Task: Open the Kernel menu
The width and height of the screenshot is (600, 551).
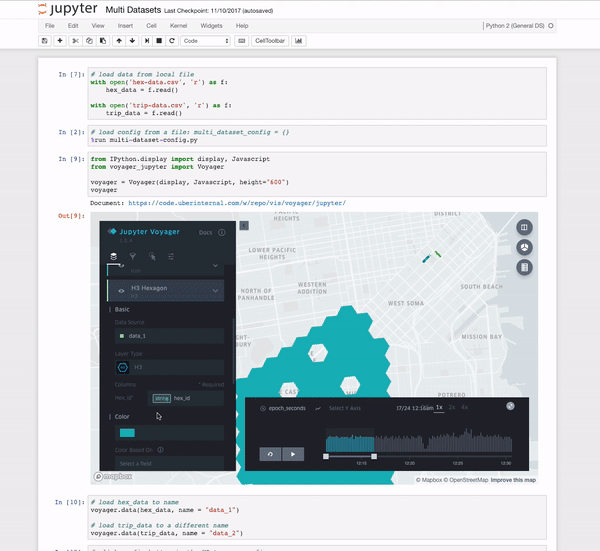Action: pyautogui.click(x=178, y=26)
